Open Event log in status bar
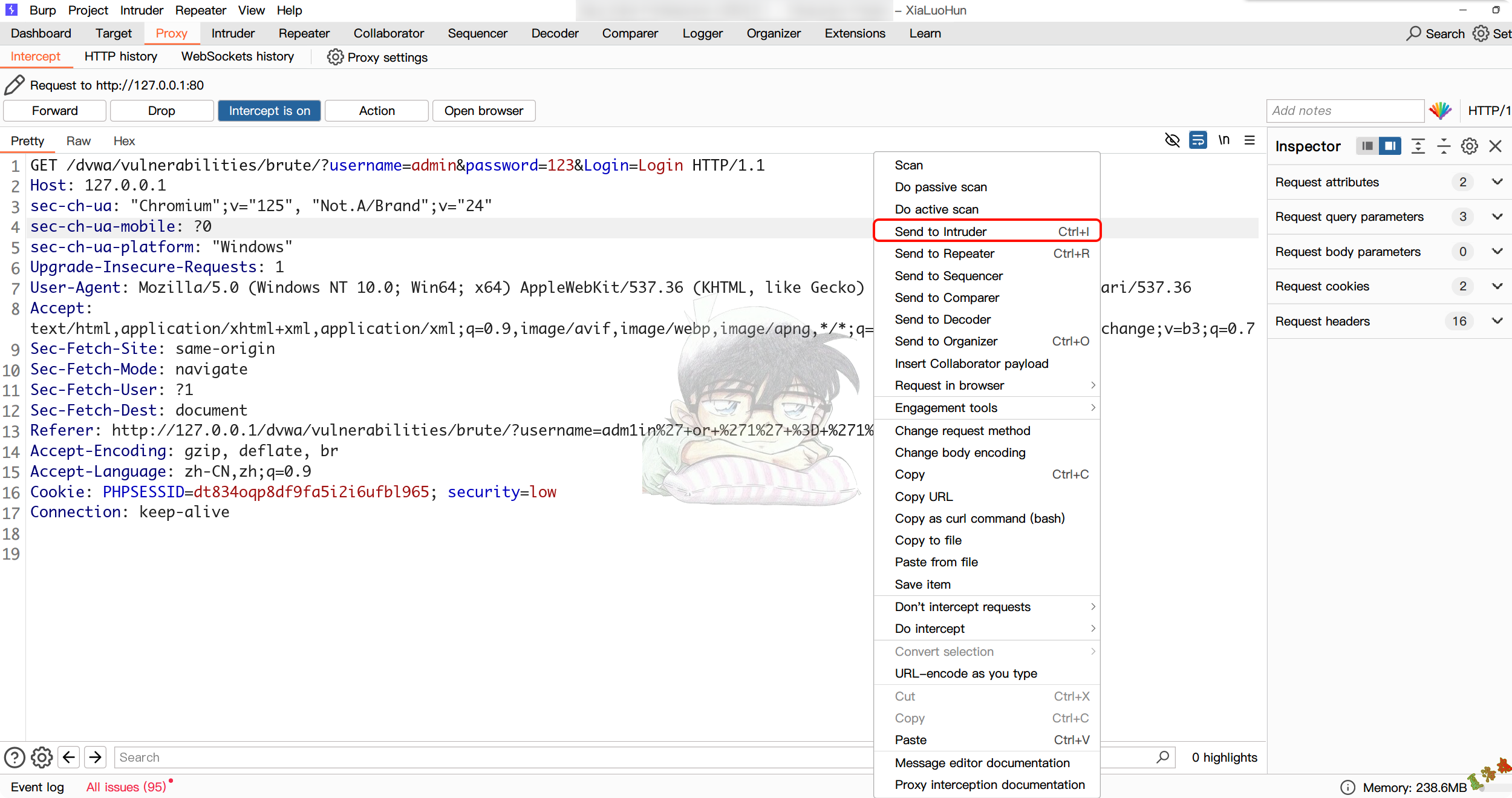This screenshot has width=1512, height=798. tap(37, 787)
